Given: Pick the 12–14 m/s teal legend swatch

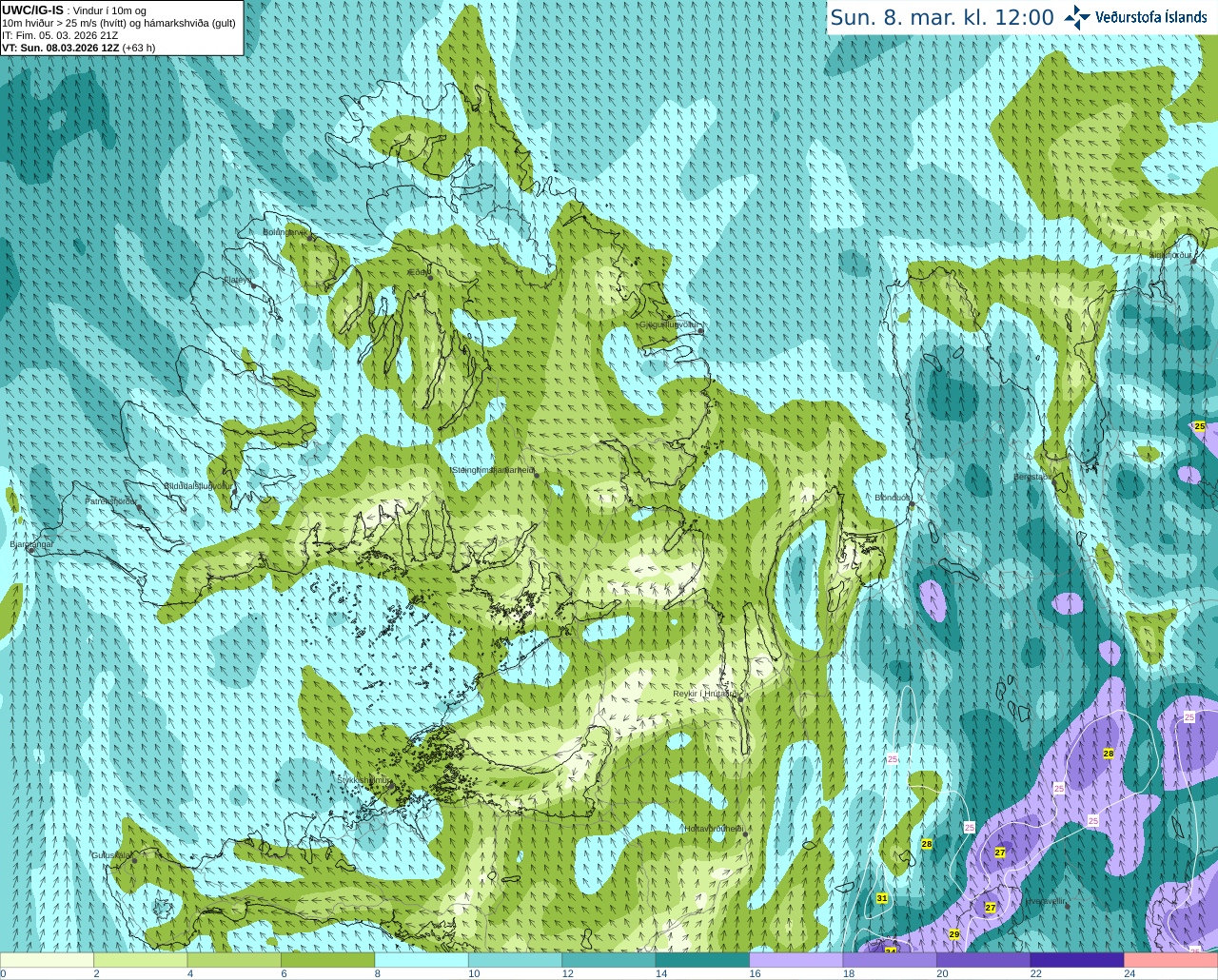Looking at the screenshot, I should pyautogui.click(x=609, y=959).
